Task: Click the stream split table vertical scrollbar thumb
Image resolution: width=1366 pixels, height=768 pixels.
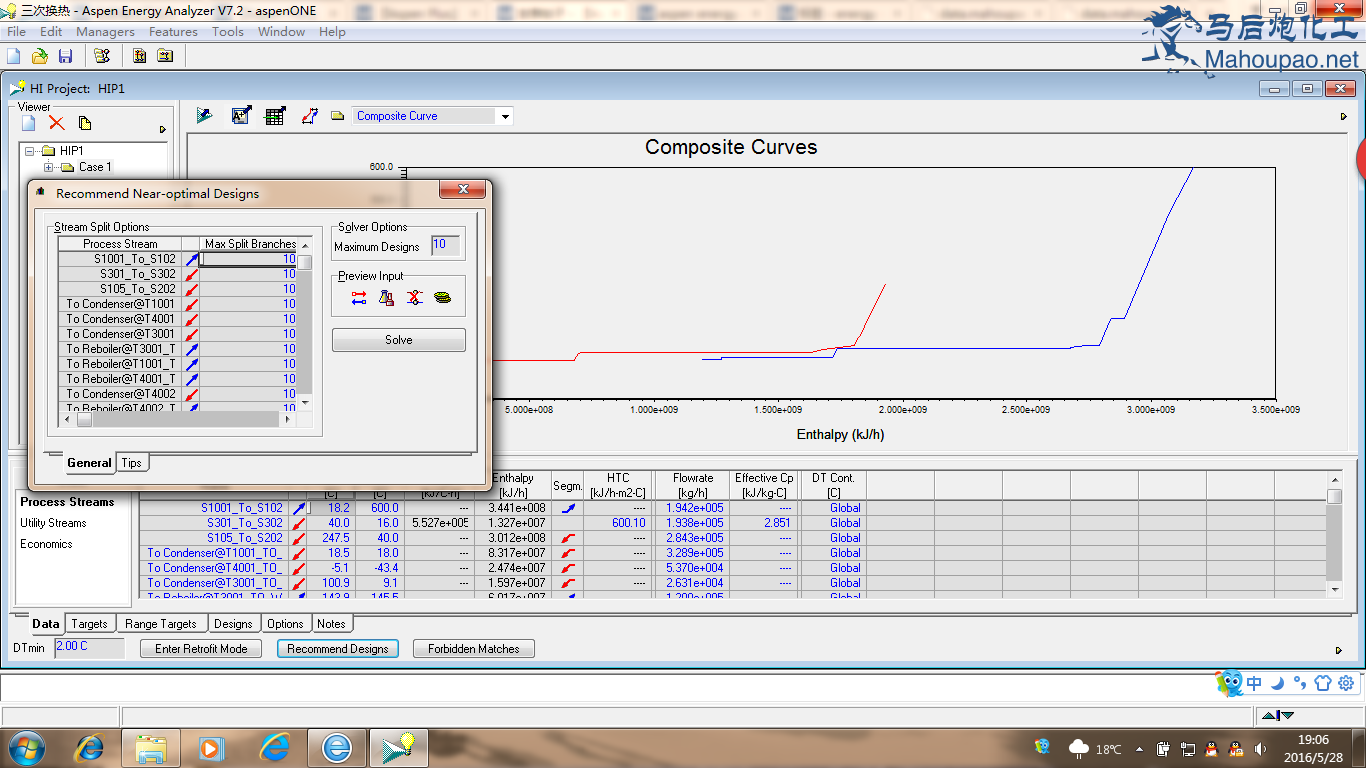Action: (305, 264)
